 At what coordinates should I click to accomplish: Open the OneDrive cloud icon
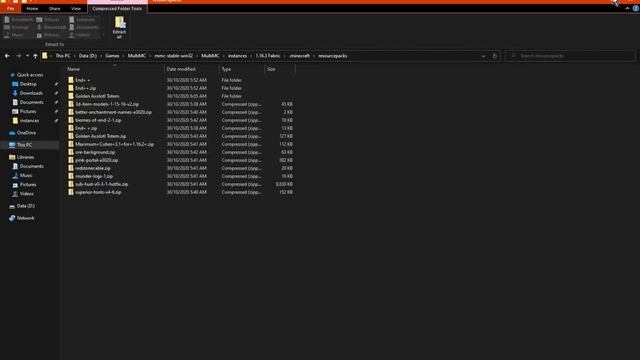[12, 133]
